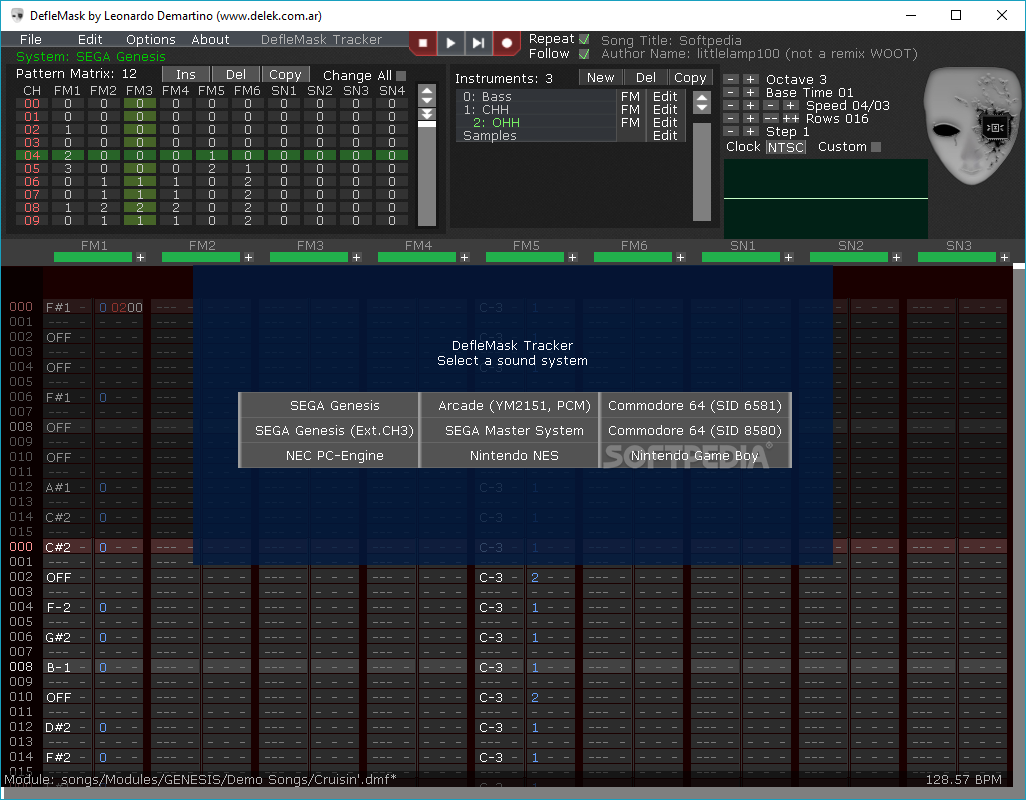This screenshot has height=800, width=1026.
Task: Click Pattern Matrix Del button
Action: [x=236, y=75]
